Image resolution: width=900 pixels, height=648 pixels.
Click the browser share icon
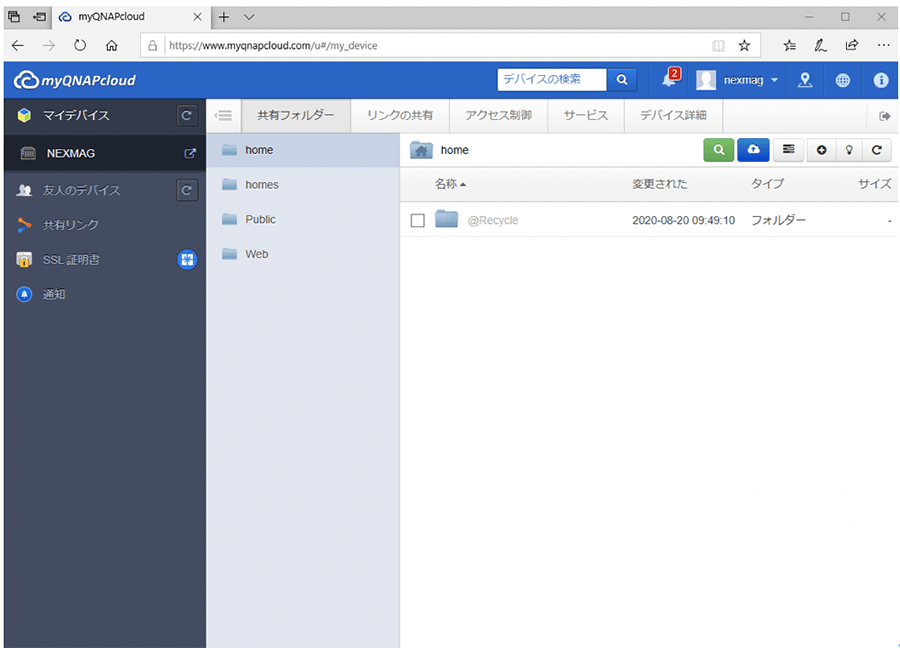point(852,45)
